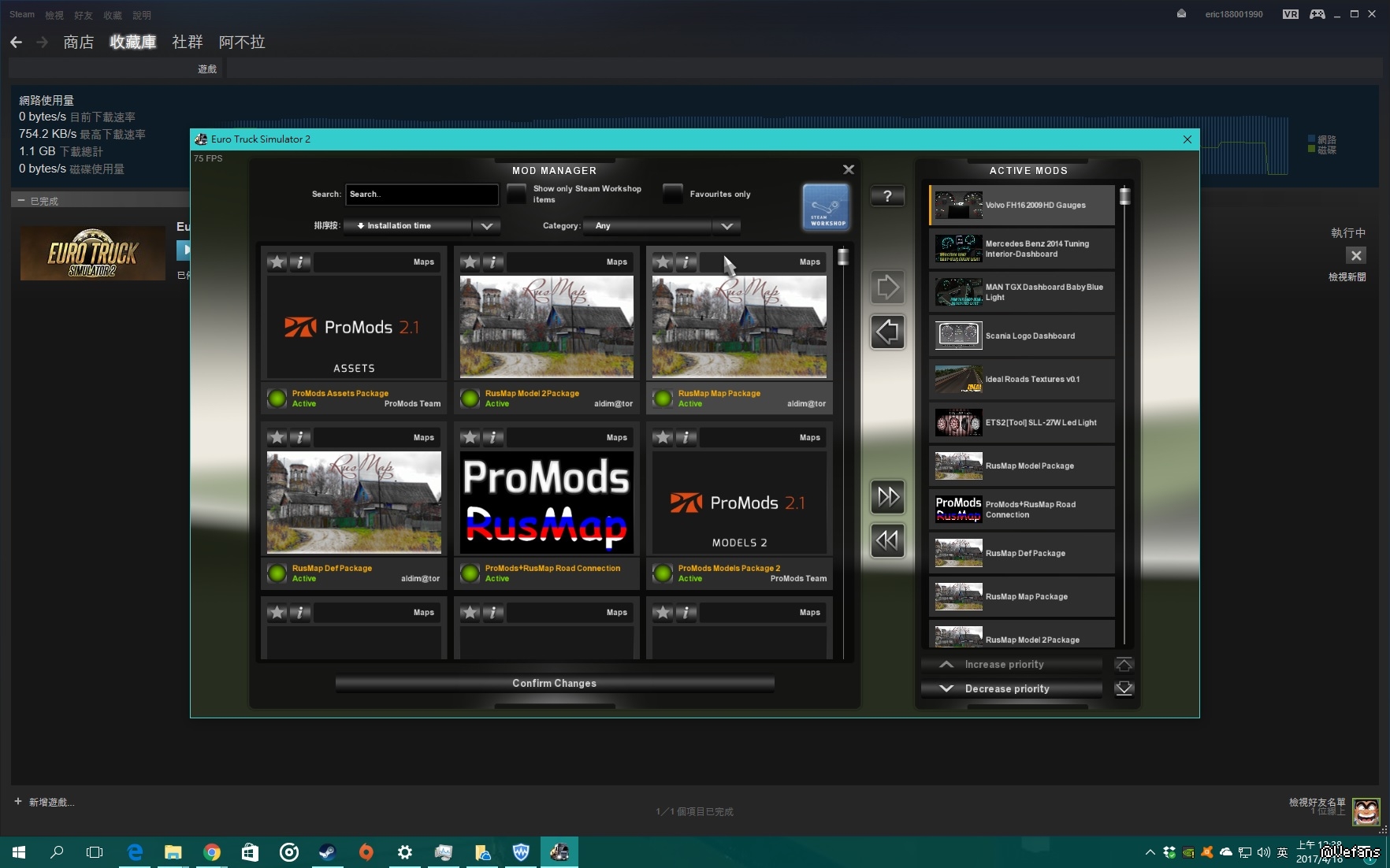Enable Show only Steam Workshop items
The width and height of the screenshot is (1390, 868).
pyautogui.click(x=516, y=194)
